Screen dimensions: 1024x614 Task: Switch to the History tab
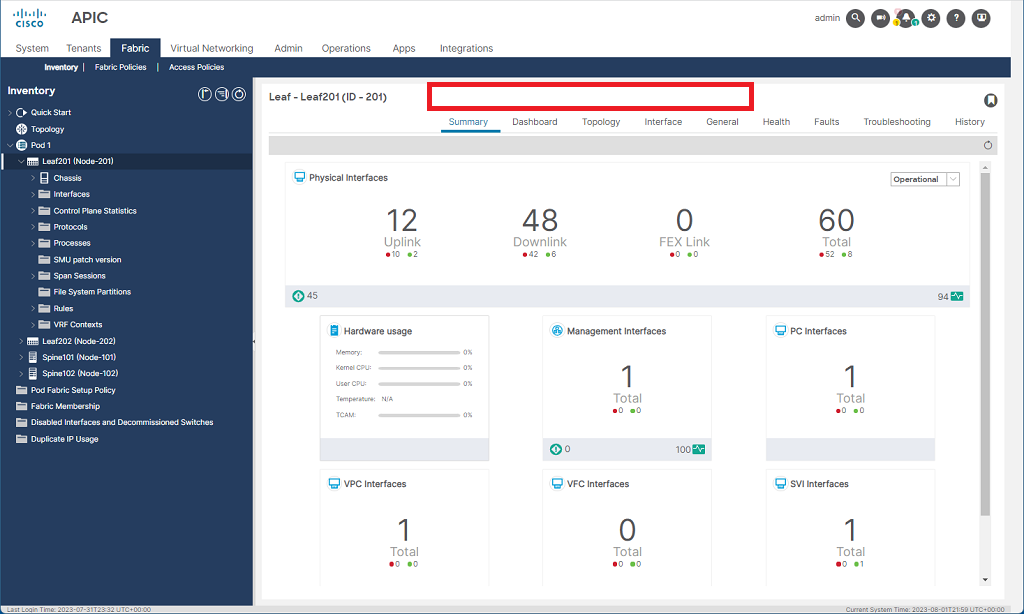[970, 121]
